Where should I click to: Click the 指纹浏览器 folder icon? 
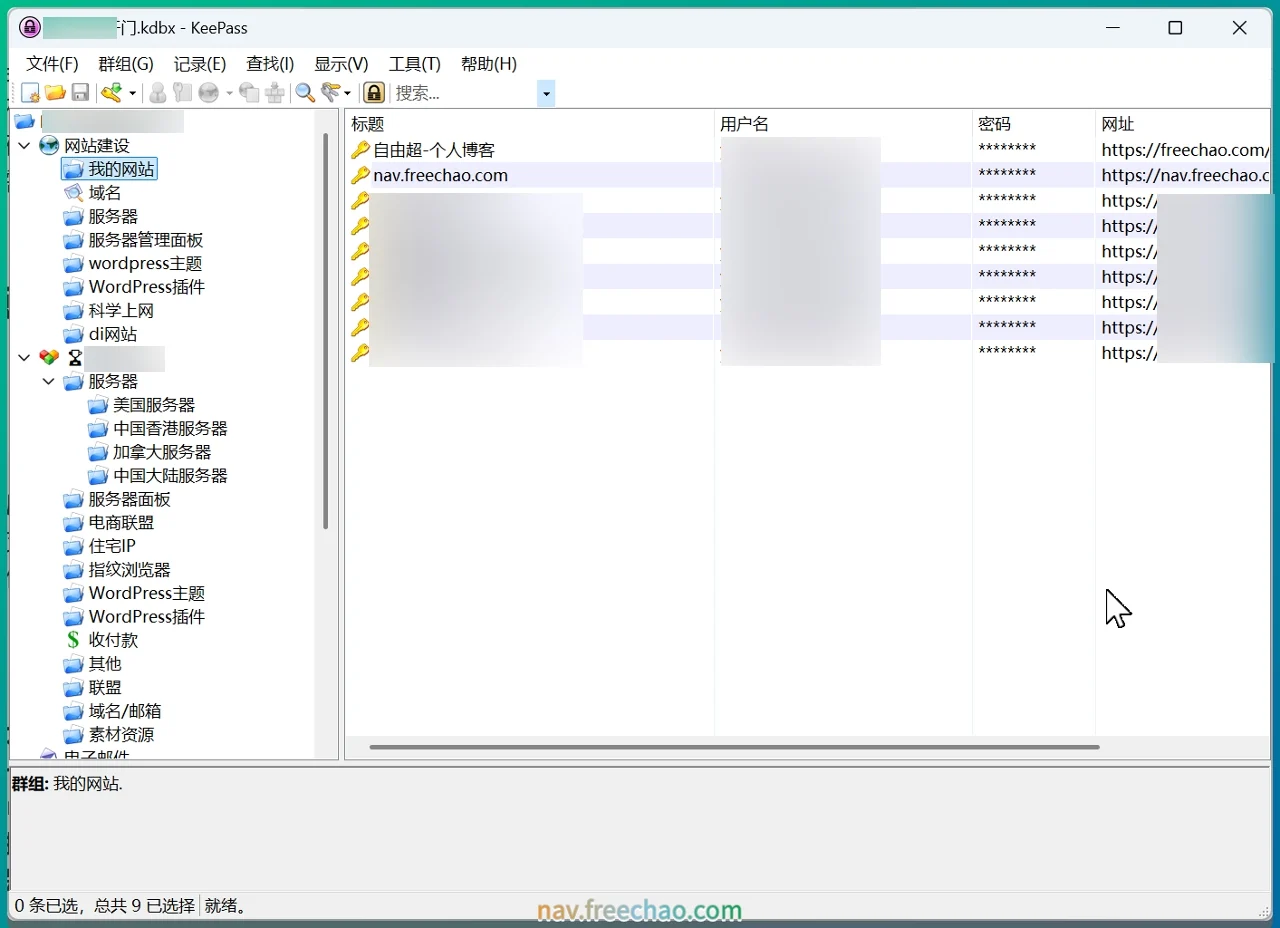click(73, 570)
